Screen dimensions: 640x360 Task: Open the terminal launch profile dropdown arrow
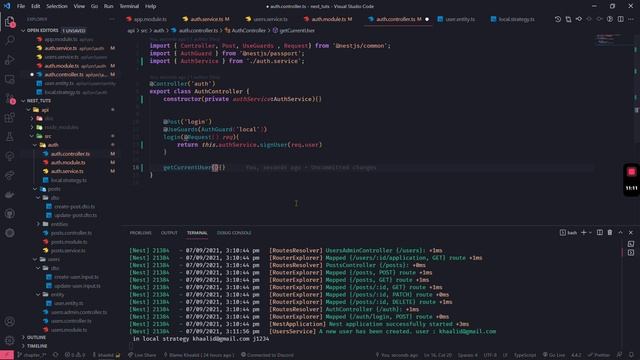click(x=590, y=232)
